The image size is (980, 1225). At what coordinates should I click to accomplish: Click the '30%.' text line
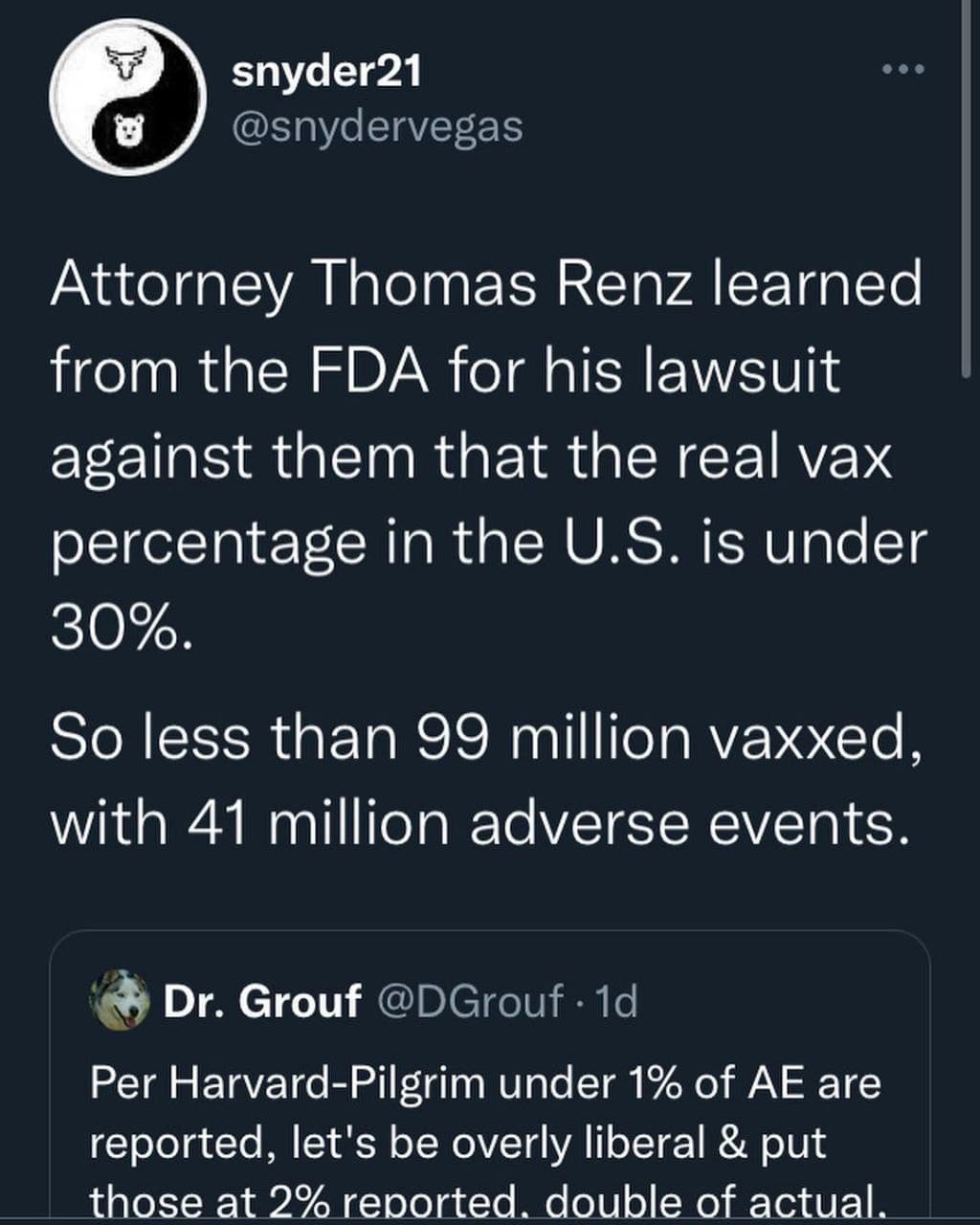click(x=122, y=630)
